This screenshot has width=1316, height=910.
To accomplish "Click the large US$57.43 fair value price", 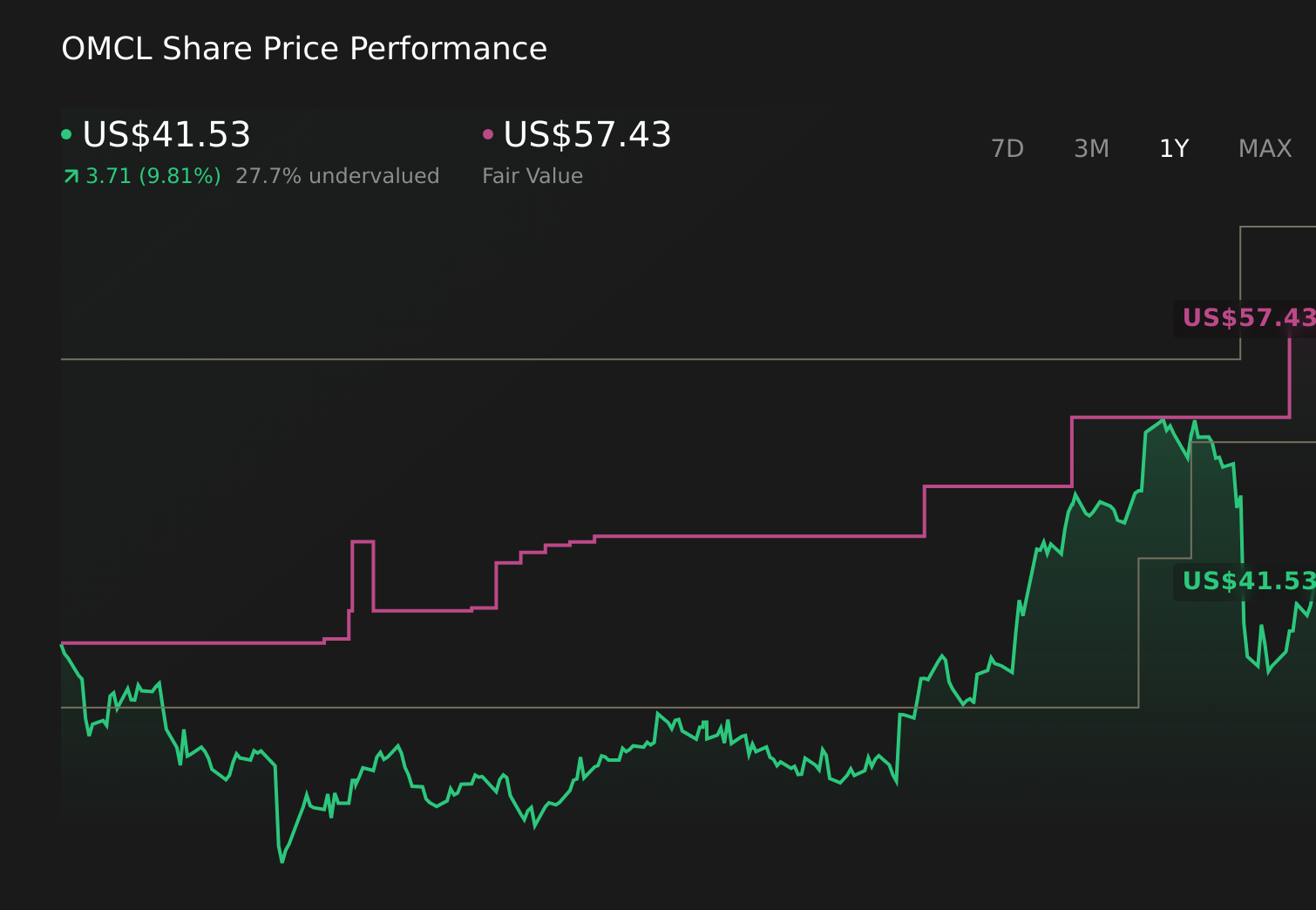I will 587,135.
